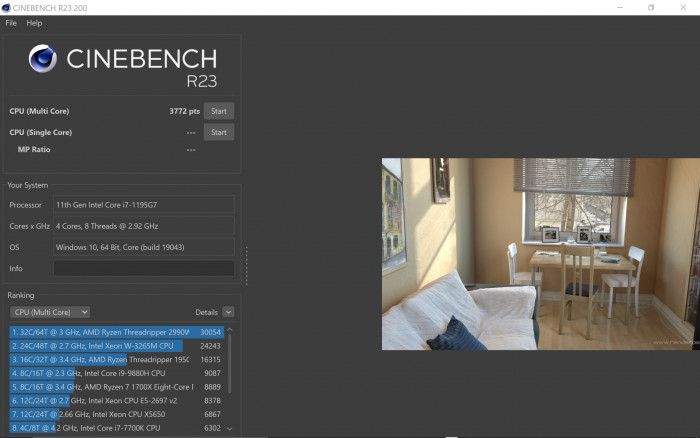
Task: Click the panel splitter handle dots
Action: click(247, 266)
